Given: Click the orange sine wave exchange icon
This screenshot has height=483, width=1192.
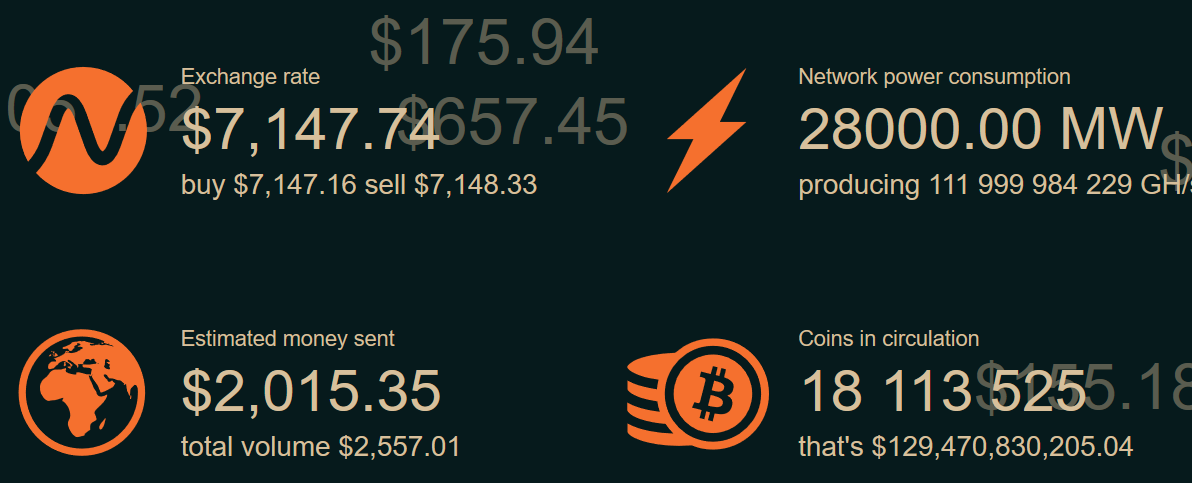Looking at the screenshot, I should pyautogui.click(x=84, y=130).
